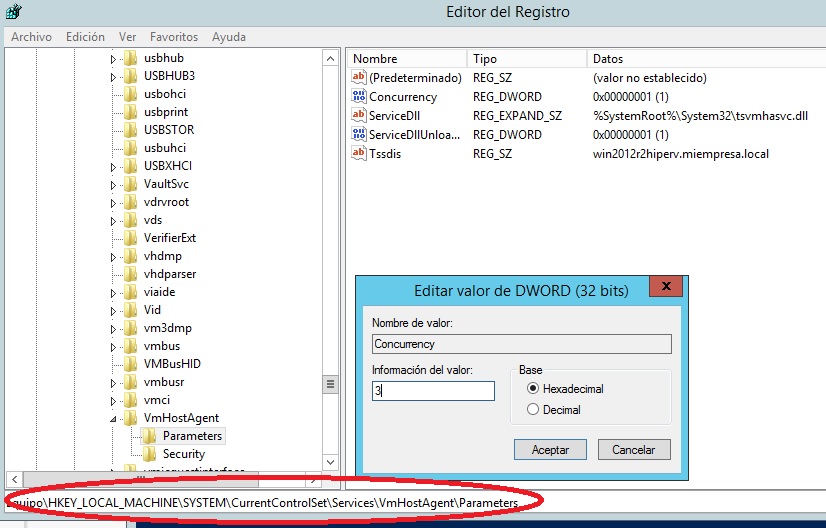Collapse the VmHostAgent tree node

(x=113, y=418)
